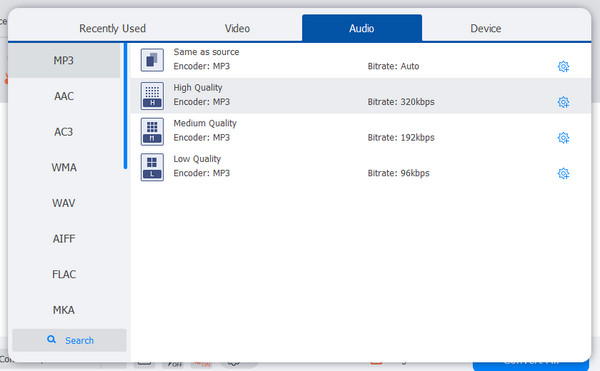
Task: Click the magnifier icon in Search box
Action: 51,339
